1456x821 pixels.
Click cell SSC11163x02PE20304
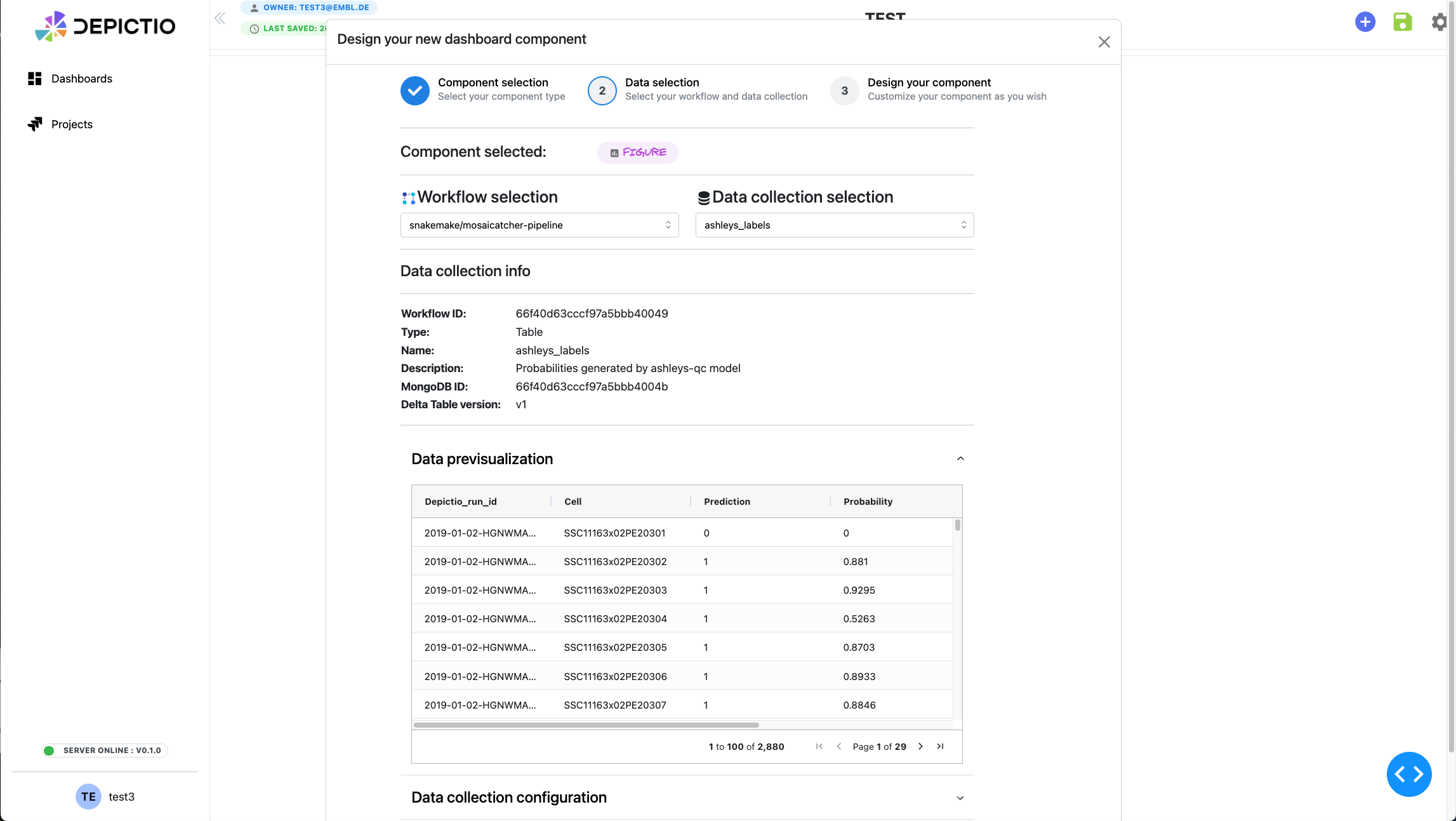click(616, 619)
